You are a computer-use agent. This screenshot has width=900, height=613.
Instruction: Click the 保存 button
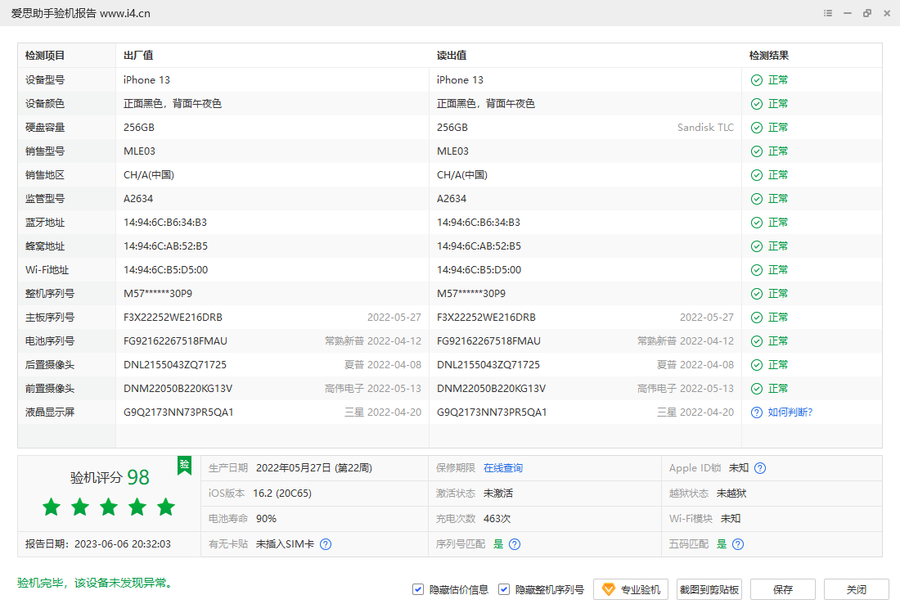[x=783, y=589]
